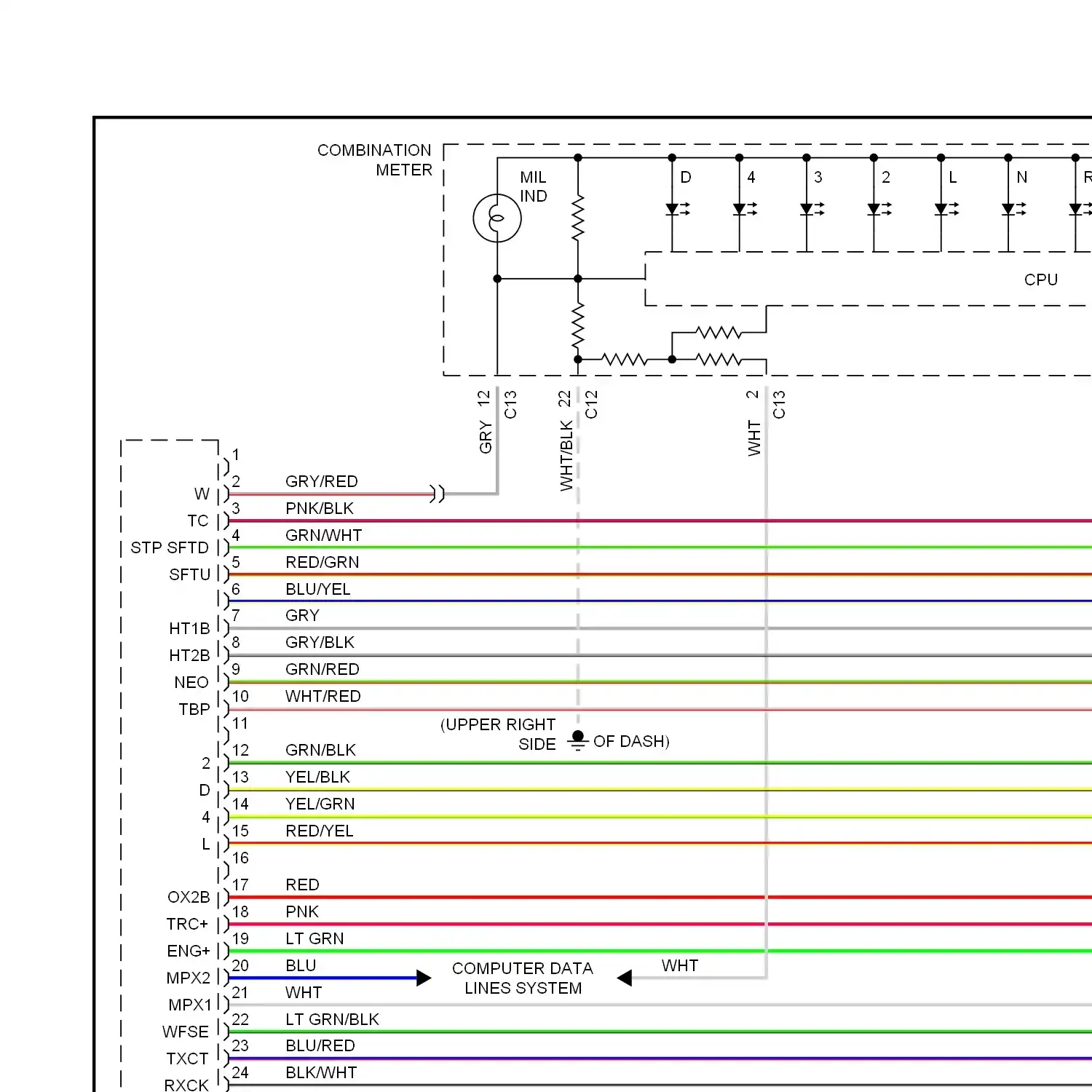Click the MIL IND label

click(x=534, y=186)
